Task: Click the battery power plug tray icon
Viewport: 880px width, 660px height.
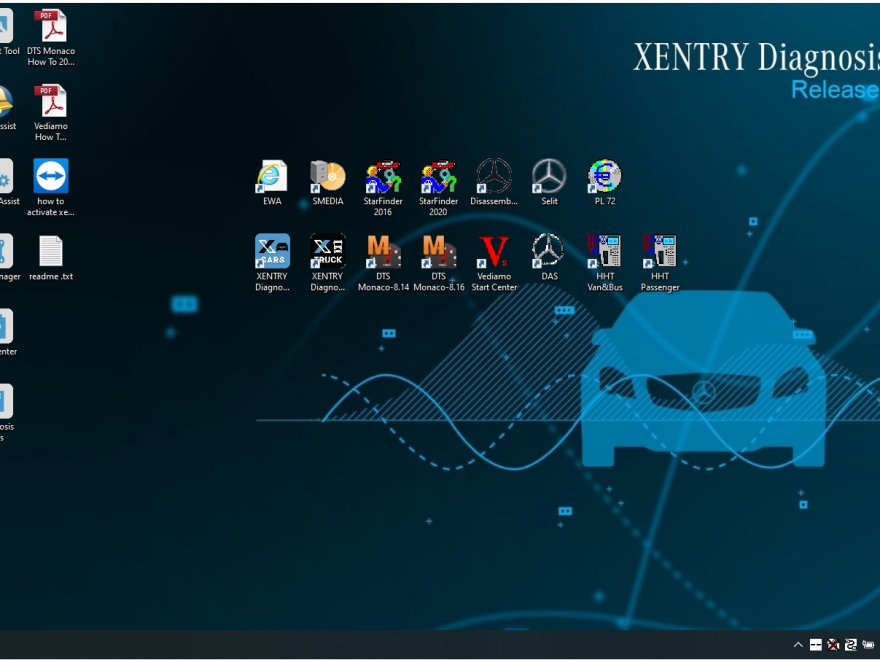Action: click(868, 645)
